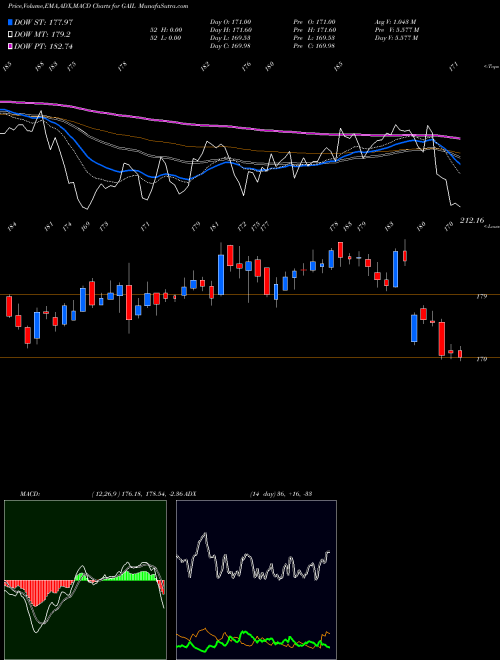Select the 'DOW MT: 179.2' legend text
The height and width of the screenshot is (660, 500).
click(42, 34)
